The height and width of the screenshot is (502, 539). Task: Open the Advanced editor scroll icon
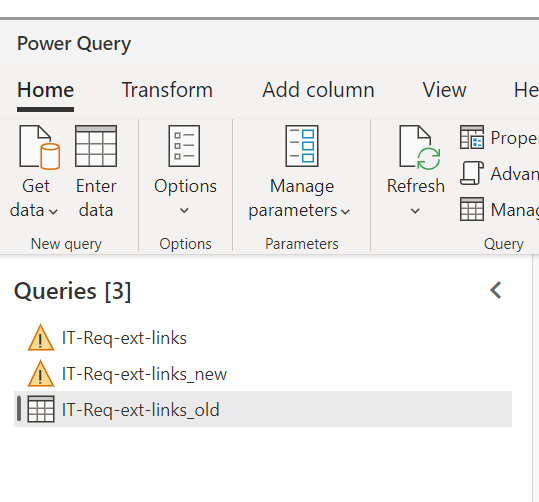(472, 173)
